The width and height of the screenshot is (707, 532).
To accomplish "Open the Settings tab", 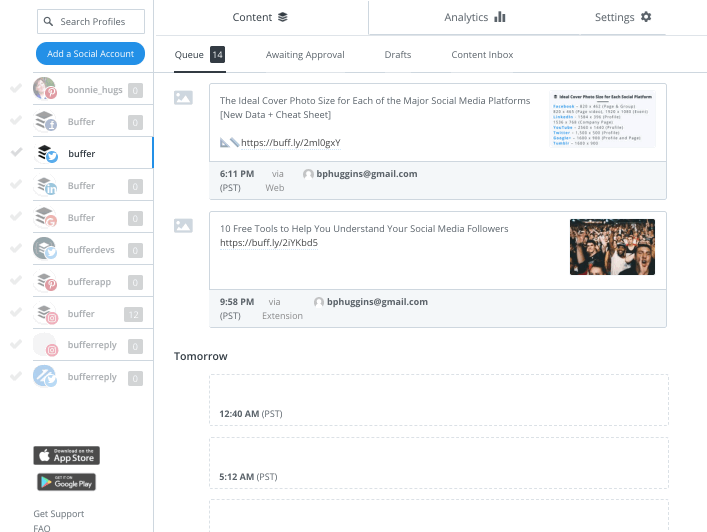I will [623, 17].
